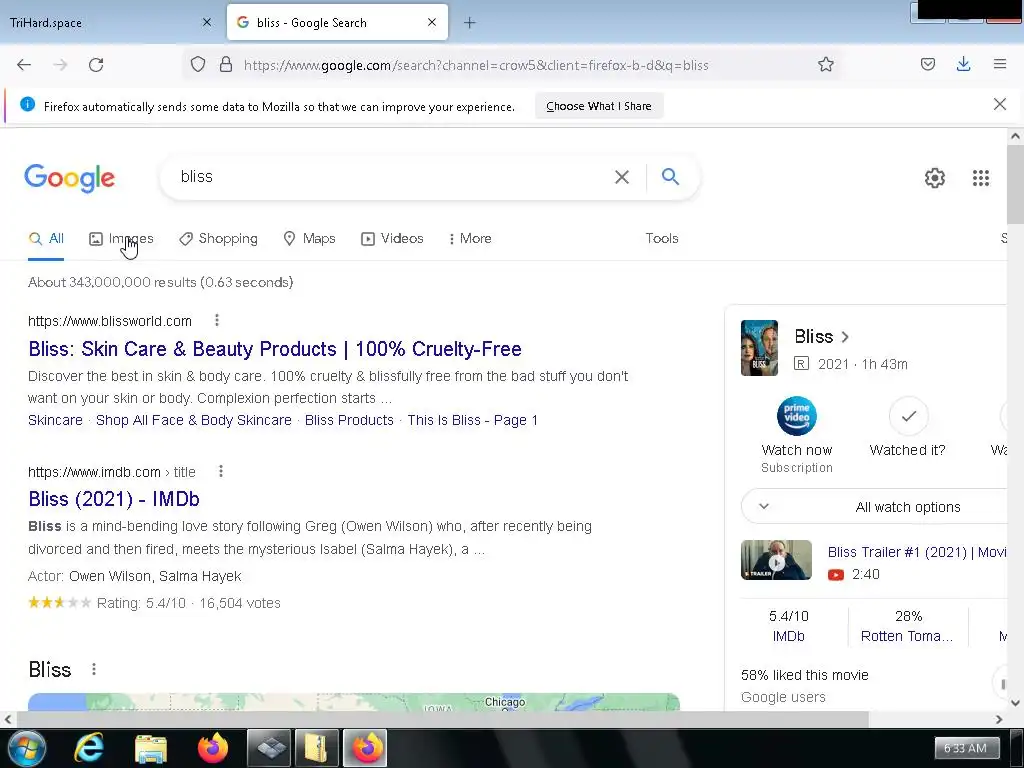Click the 6:33 AM taskbar clock
Viewport: 1024px width, 768px height.
coord(965,748)
